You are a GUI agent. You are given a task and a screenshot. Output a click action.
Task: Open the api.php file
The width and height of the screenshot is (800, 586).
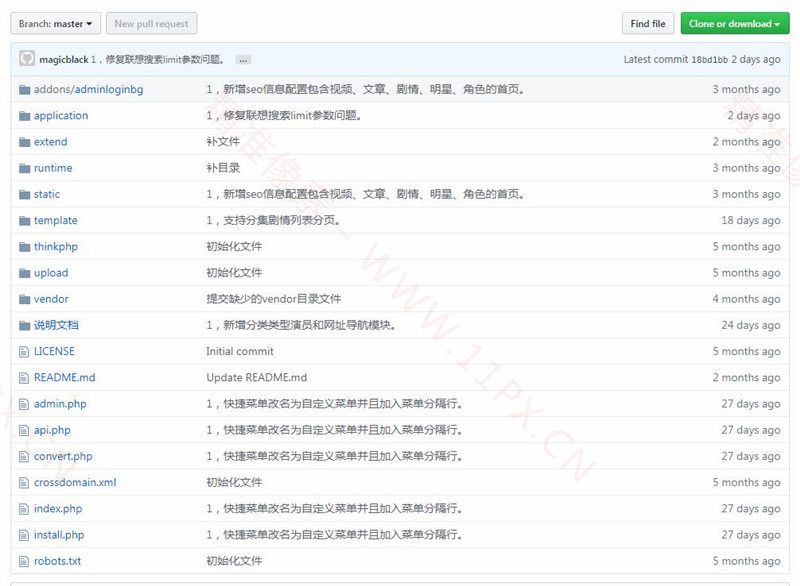point(52,430)
